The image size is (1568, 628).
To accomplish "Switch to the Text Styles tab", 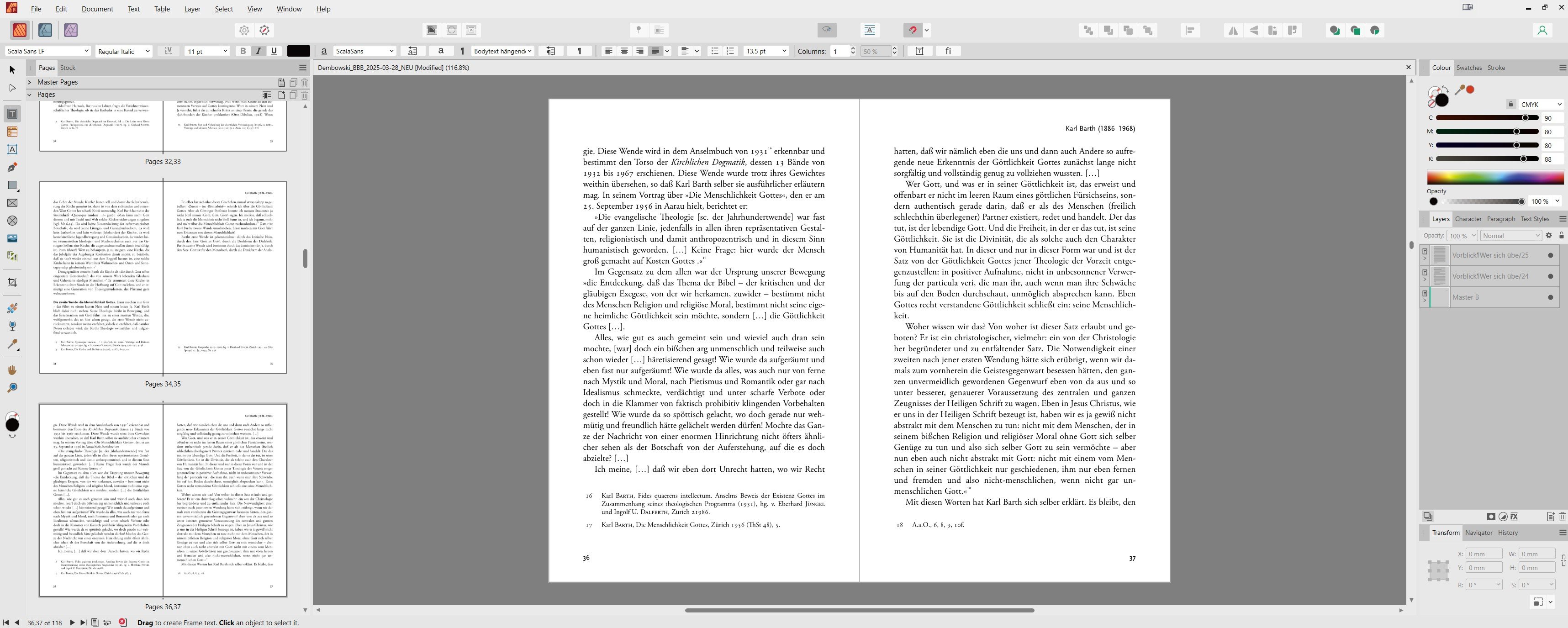I will tap(1535, 219).
